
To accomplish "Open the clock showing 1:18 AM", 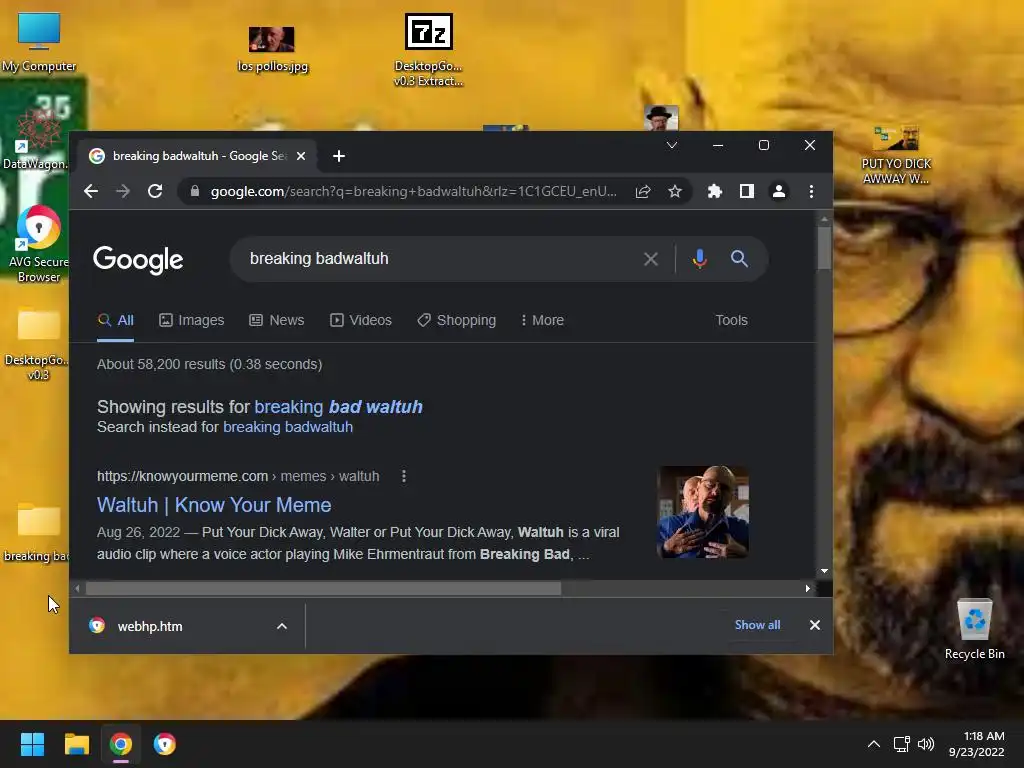I will [x=976, y=744].
